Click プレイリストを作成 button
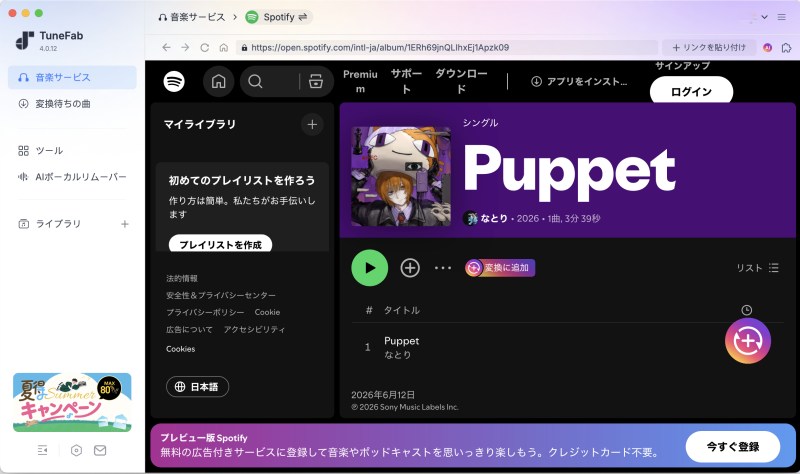 (x=220, y=245)
